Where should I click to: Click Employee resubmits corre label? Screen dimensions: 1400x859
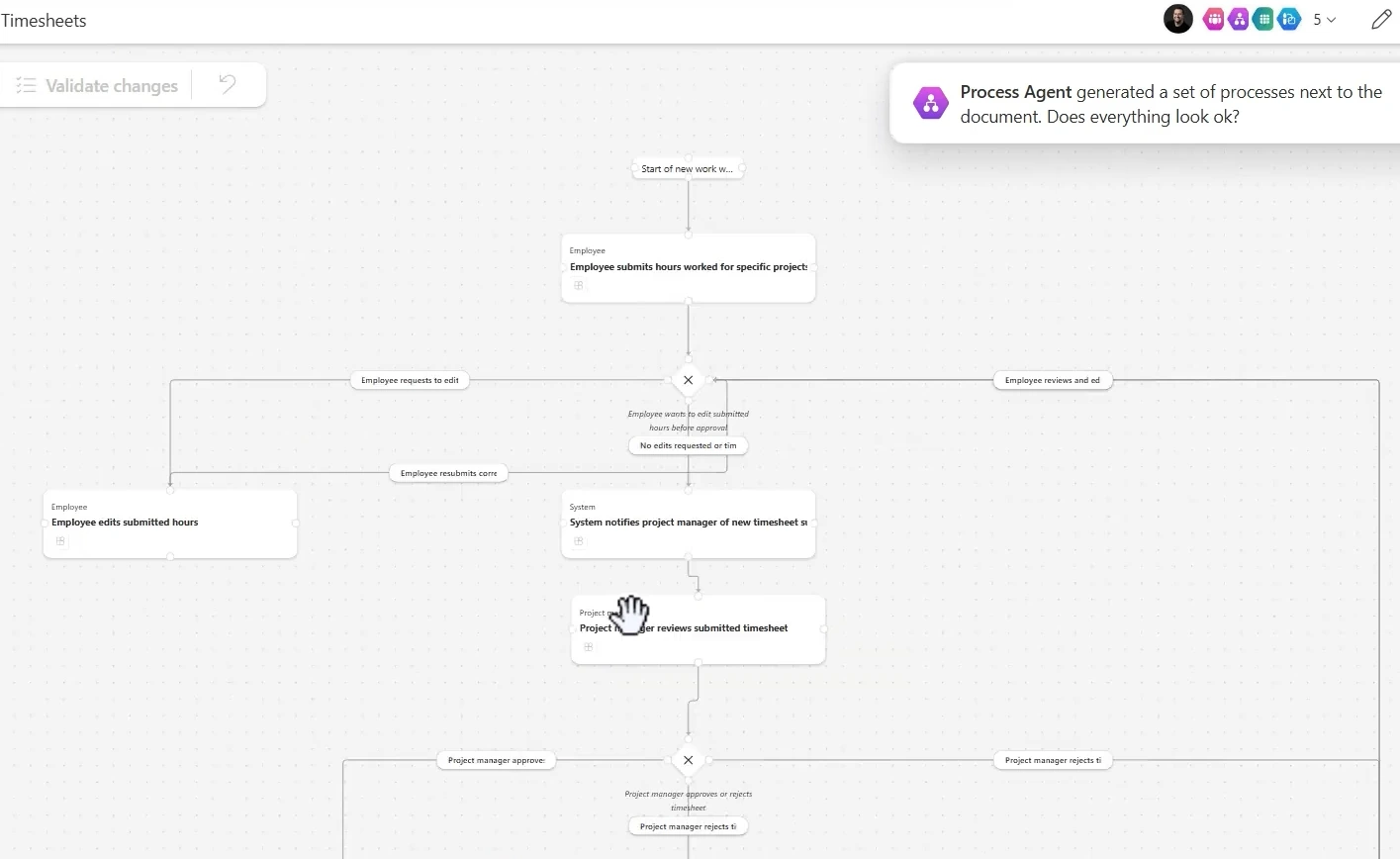[x=449, y=473]
